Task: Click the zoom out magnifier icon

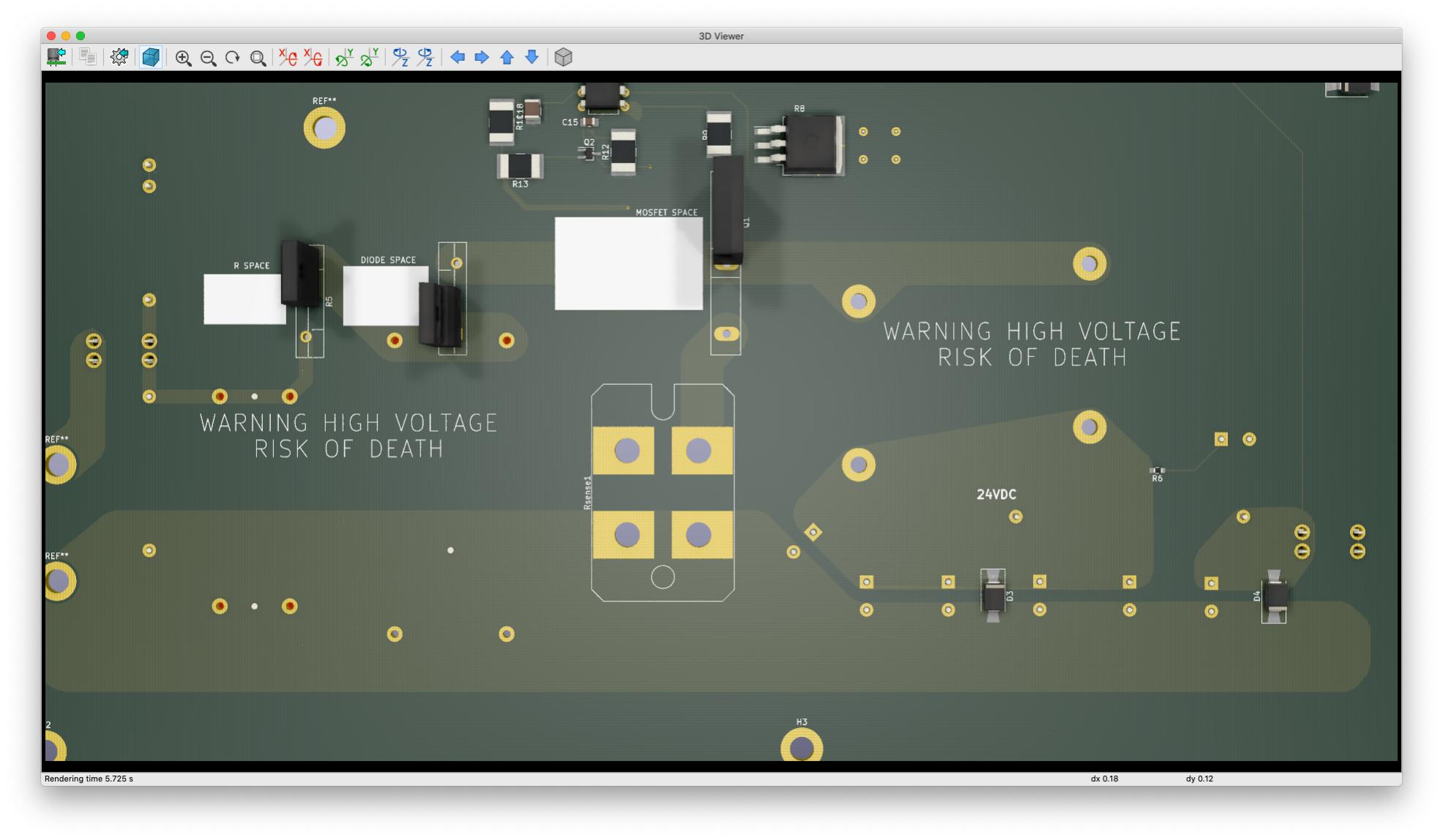Action: (x=208, y=58)
